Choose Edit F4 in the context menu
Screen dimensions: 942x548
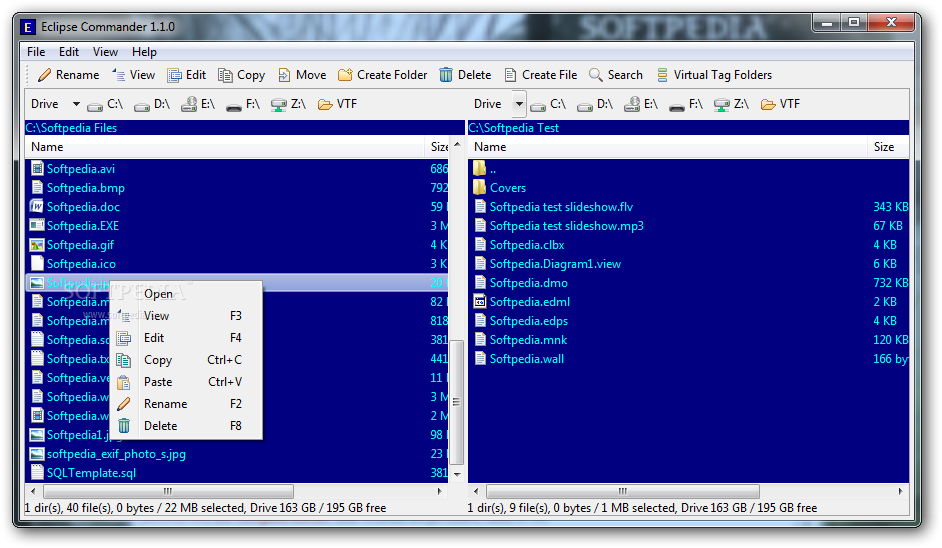[x=186, y=338]
